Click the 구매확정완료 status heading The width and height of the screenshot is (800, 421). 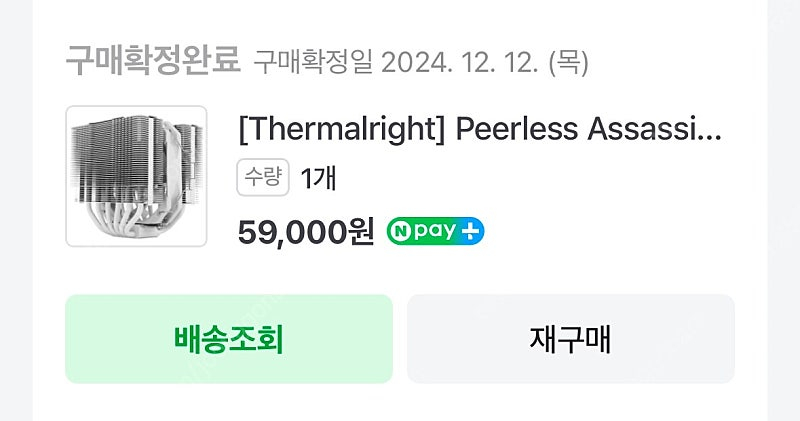click(x=153, y=62)
